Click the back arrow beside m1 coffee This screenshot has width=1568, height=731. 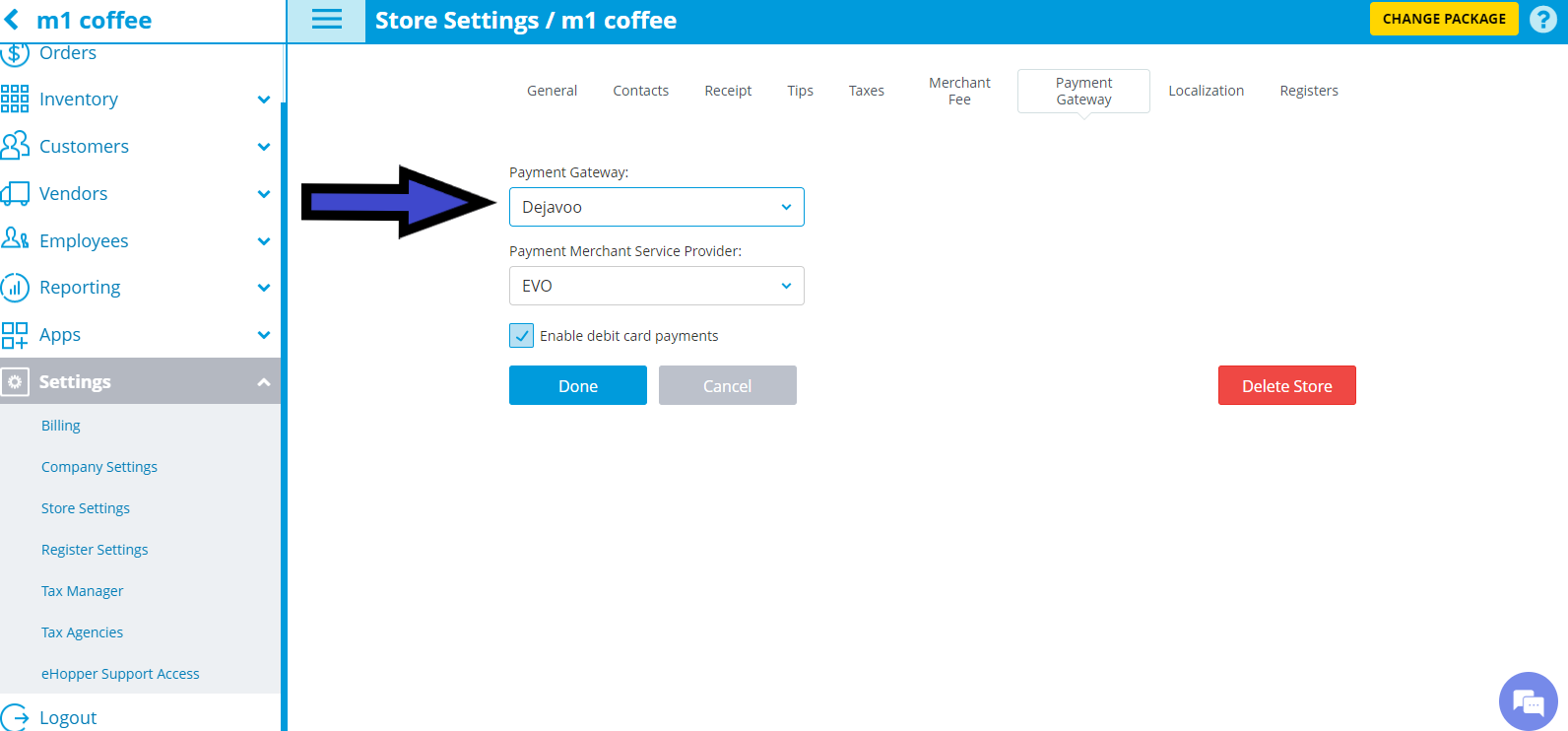(12, 20)
